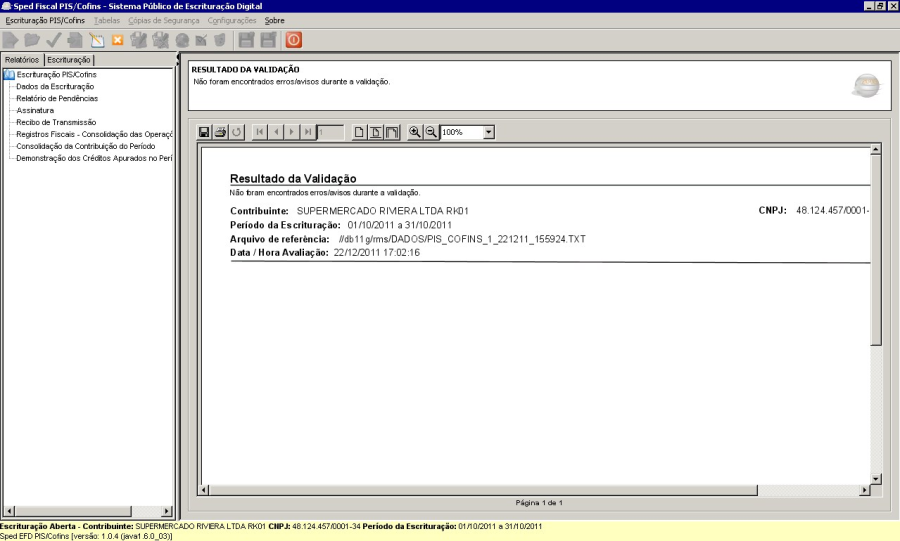This screenshot has height=541, width=900.
Task: Zoom out with the magnifier minus icon
Action: point(431,133)
